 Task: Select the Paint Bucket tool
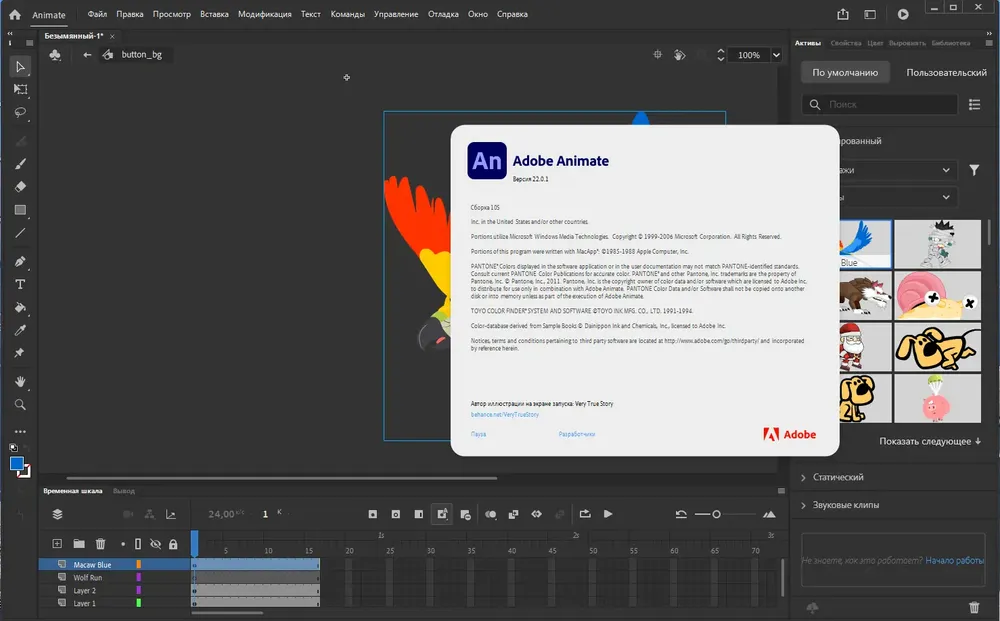(20, 307)
